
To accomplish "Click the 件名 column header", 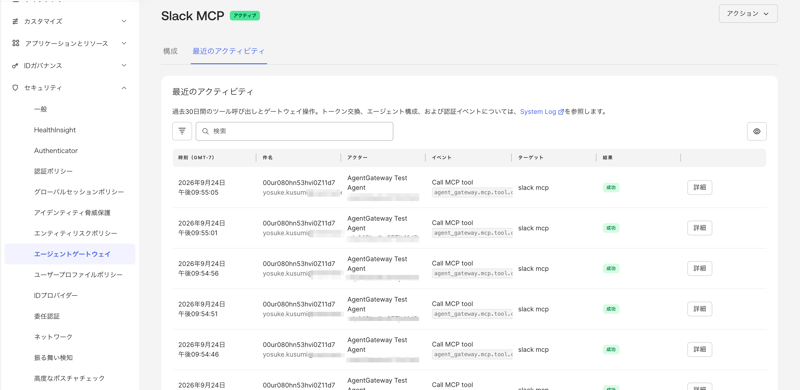I will coord(267,158).
